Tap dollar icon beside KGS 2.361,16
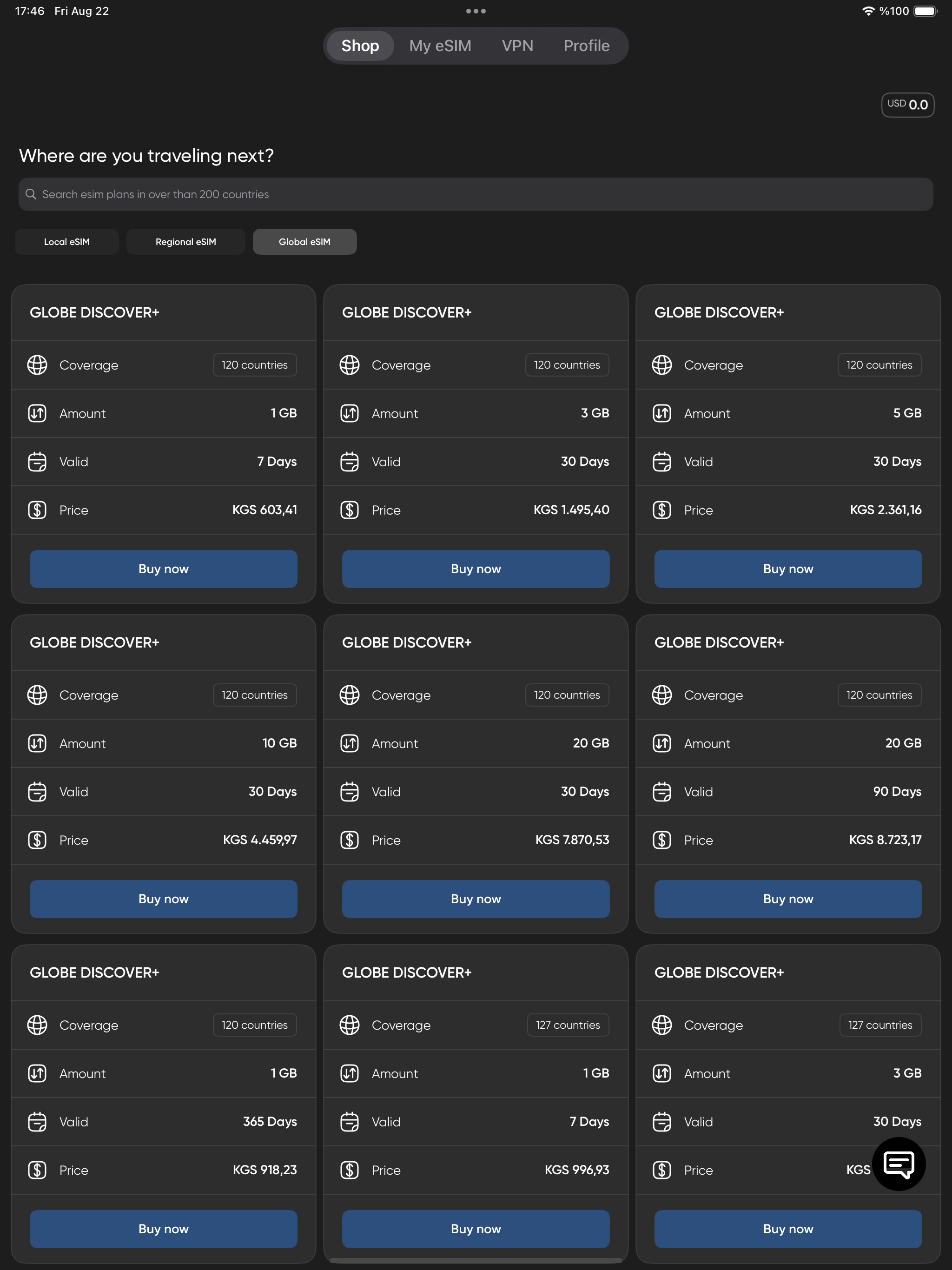The height and width of the screenshot is (1270, 952). [662, 510]
